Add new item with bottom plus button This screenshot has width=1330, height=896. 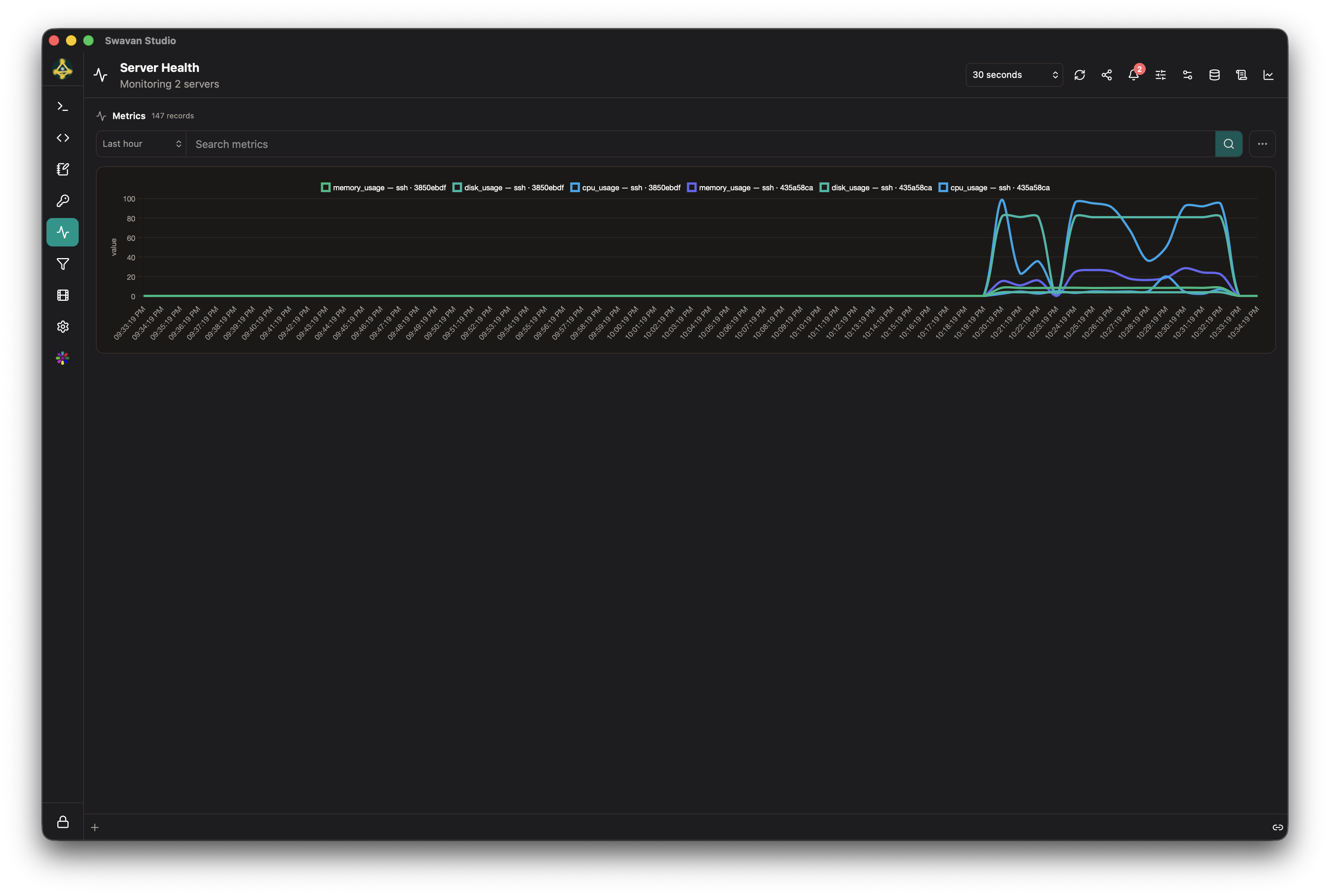coord(95,827)
